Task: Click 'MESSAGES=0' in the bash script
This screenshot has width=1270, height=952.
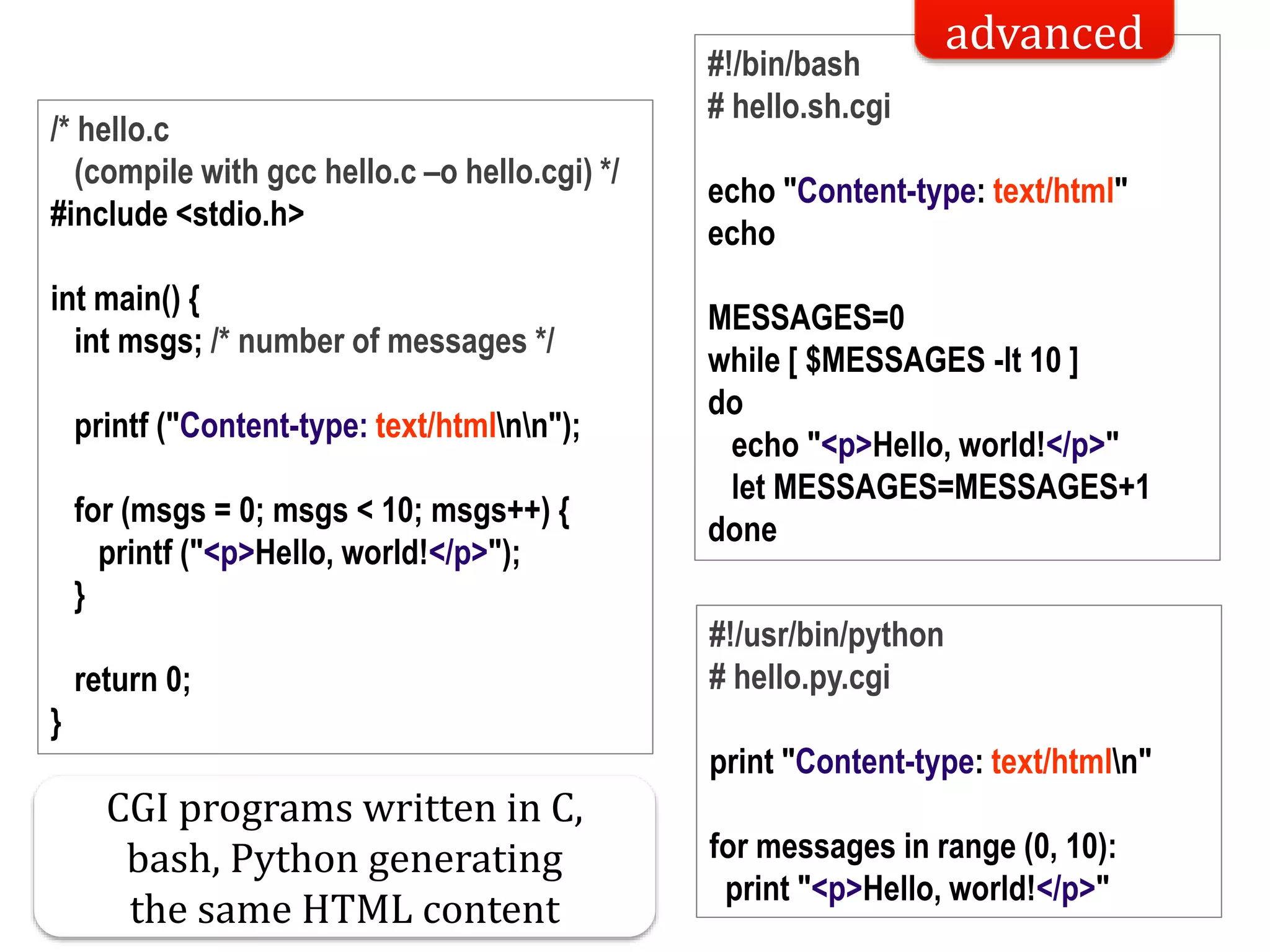Action: [806, 318]
